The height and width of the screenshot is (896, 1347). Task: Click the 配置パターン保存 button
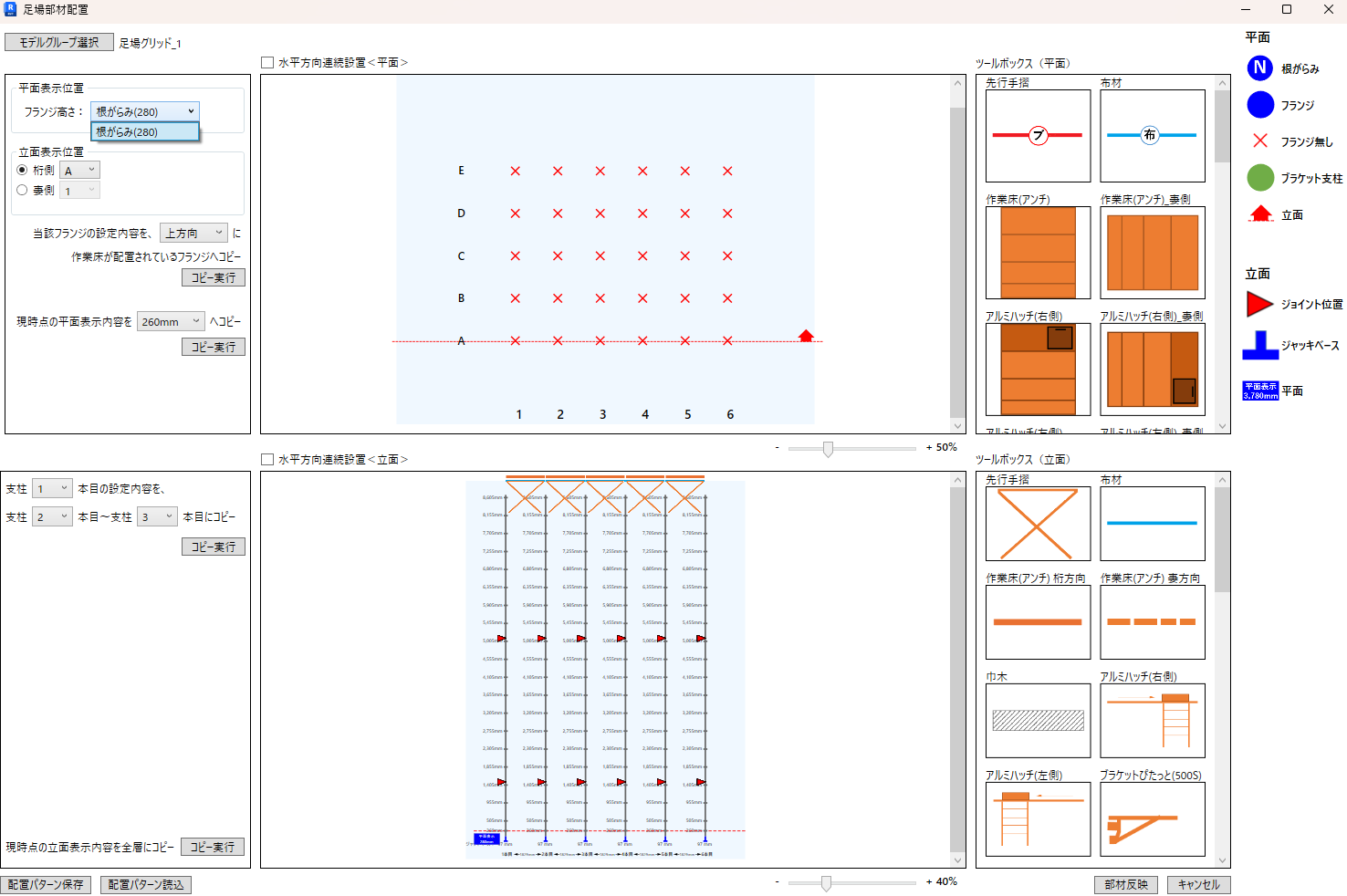point(46,885)
